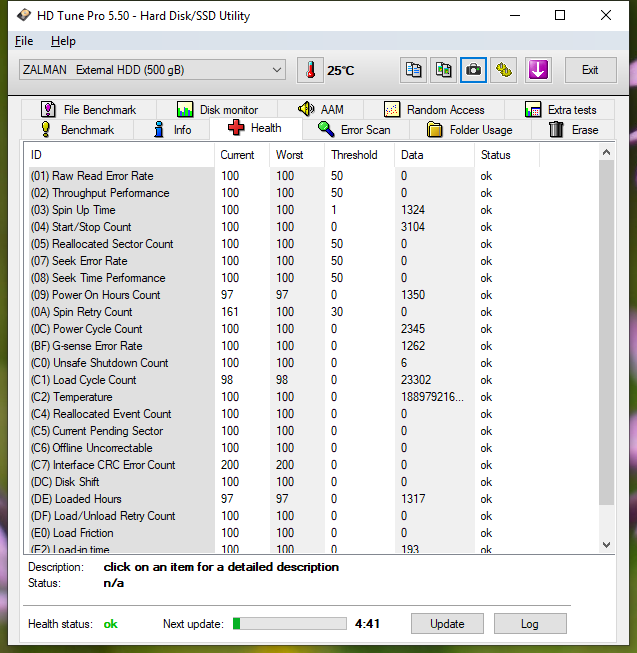Click the Log button
This screenshot has width=637, height=653.
point(530,623)
